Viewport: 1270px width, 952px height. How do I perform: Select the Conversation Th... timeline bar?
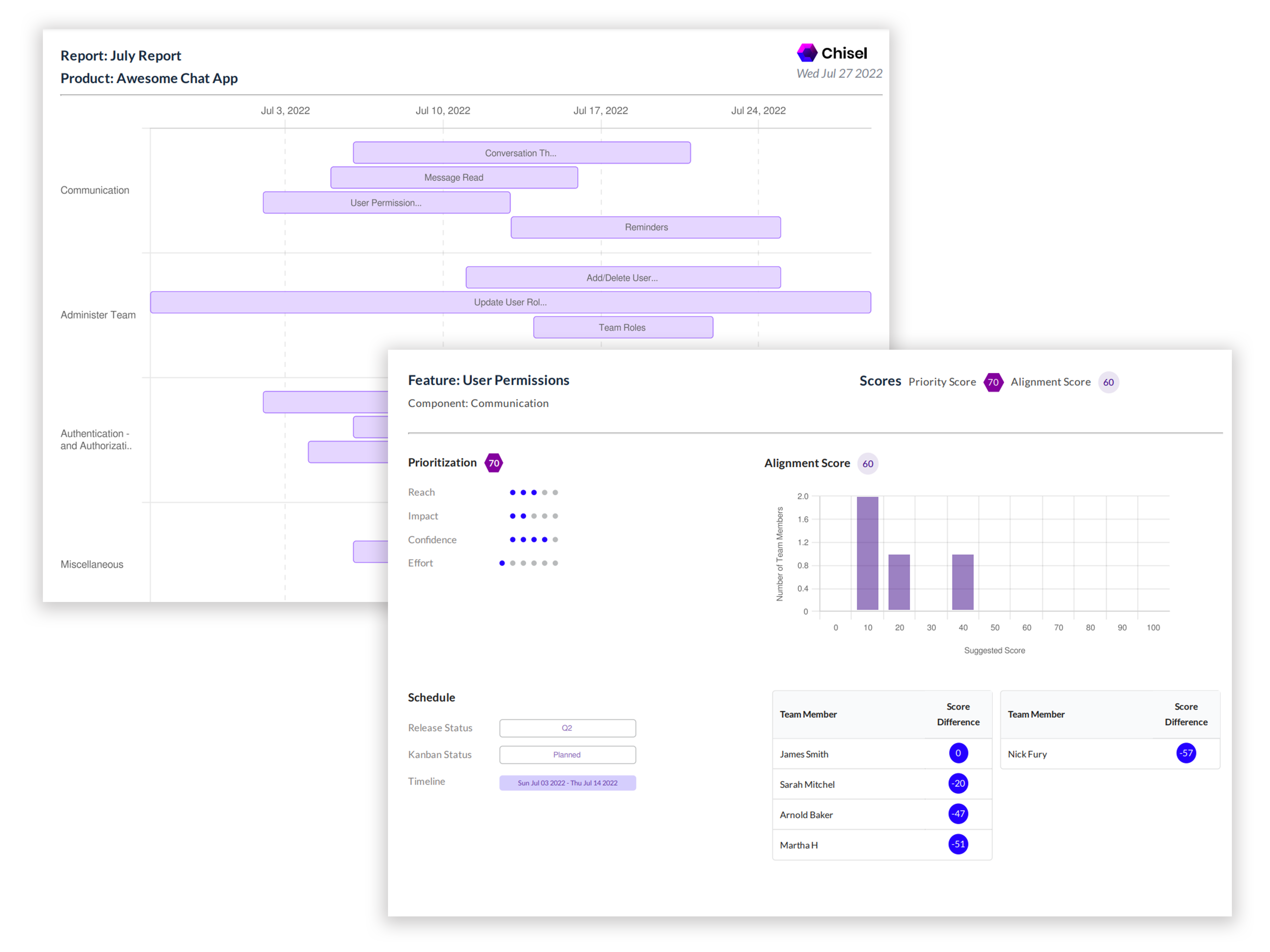pyautogui.click(x=521, y=153)
